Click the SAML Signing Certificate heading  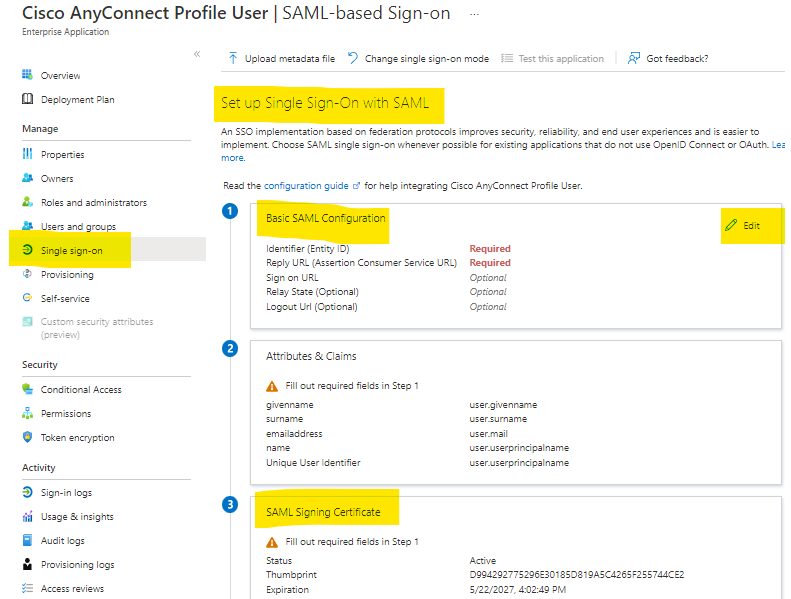(x=323, y=512)
